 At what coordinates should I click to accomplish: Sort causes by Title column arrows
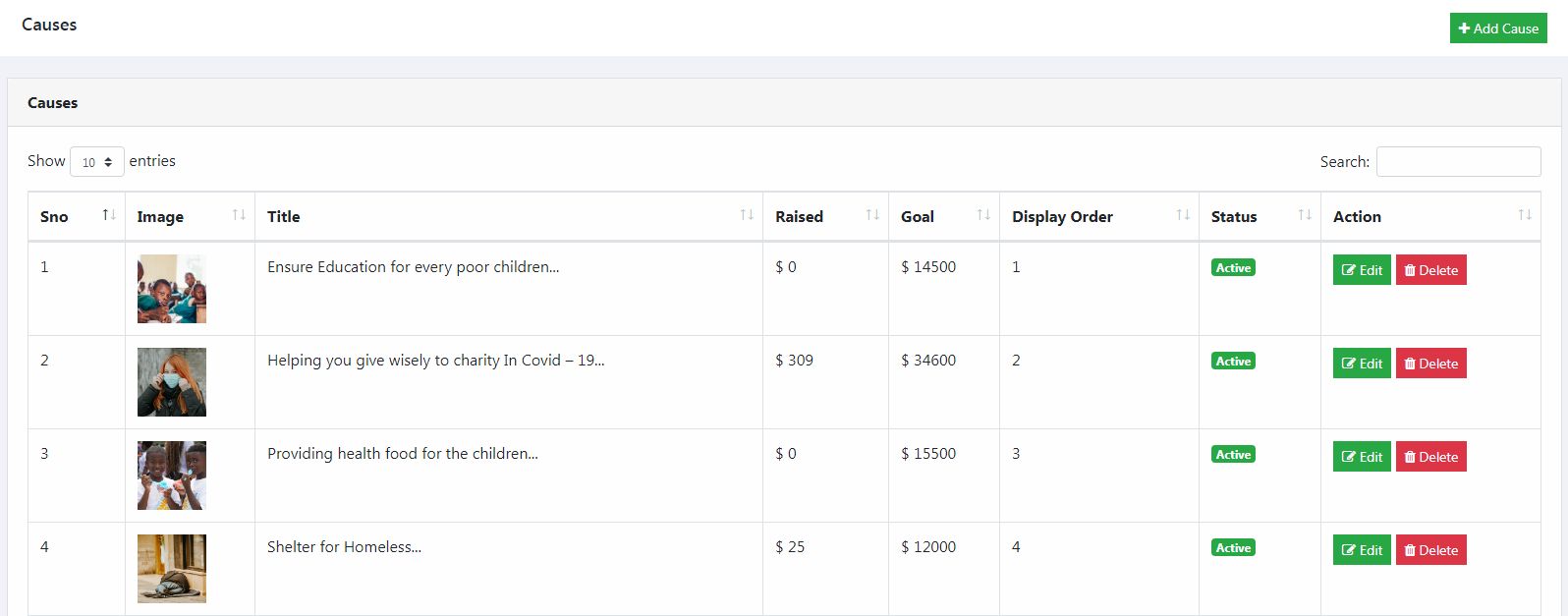[x=747, y=215]
